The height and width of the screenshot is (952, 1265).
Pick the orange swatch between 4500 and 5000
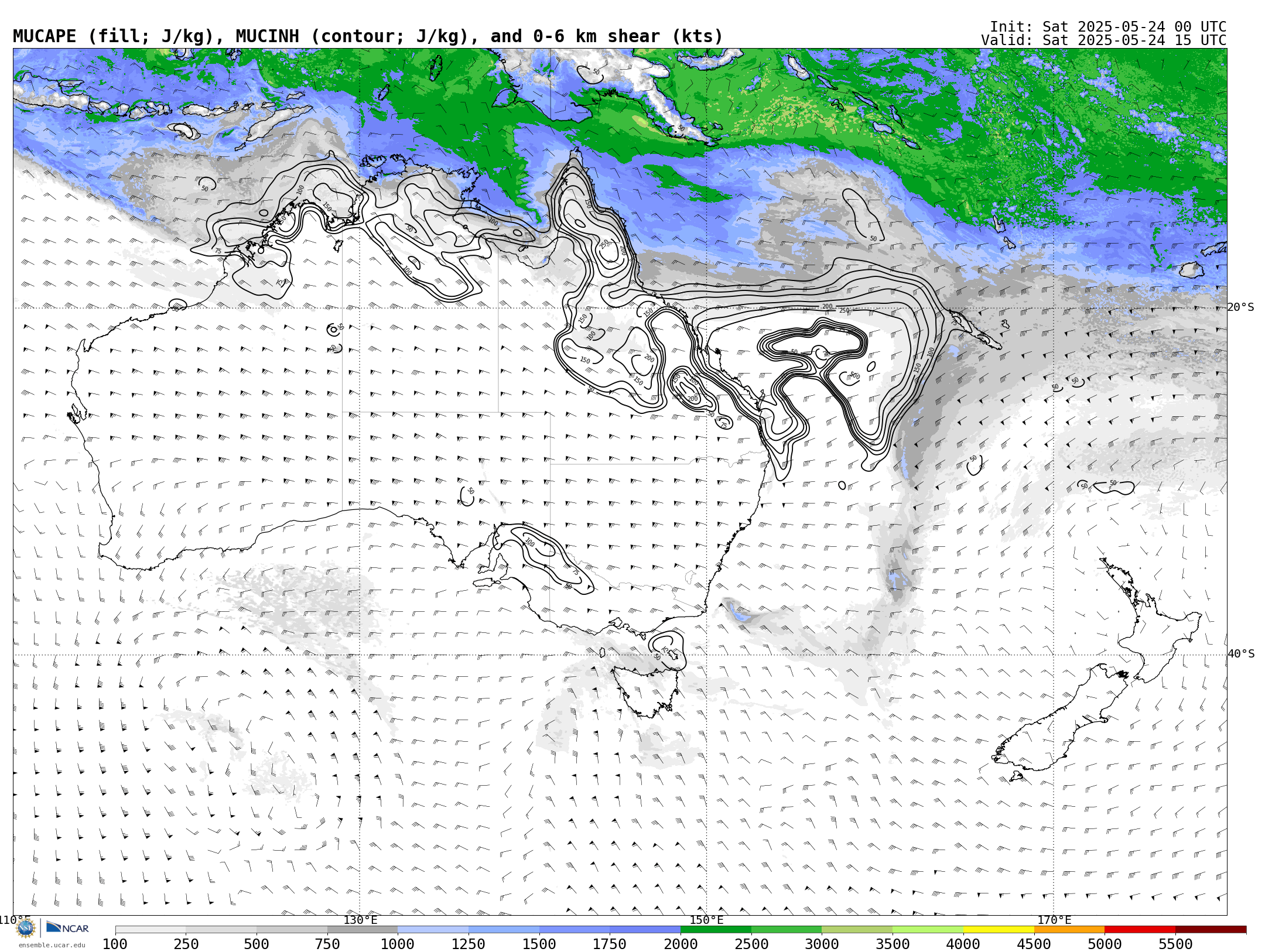tap(1069, 930)
